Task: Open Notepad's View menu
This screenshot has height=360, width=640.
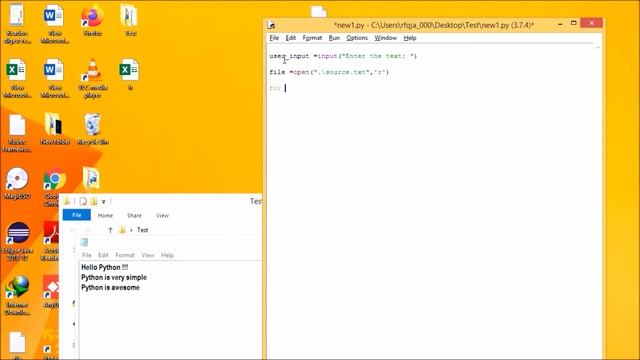Action: [148, 255]
